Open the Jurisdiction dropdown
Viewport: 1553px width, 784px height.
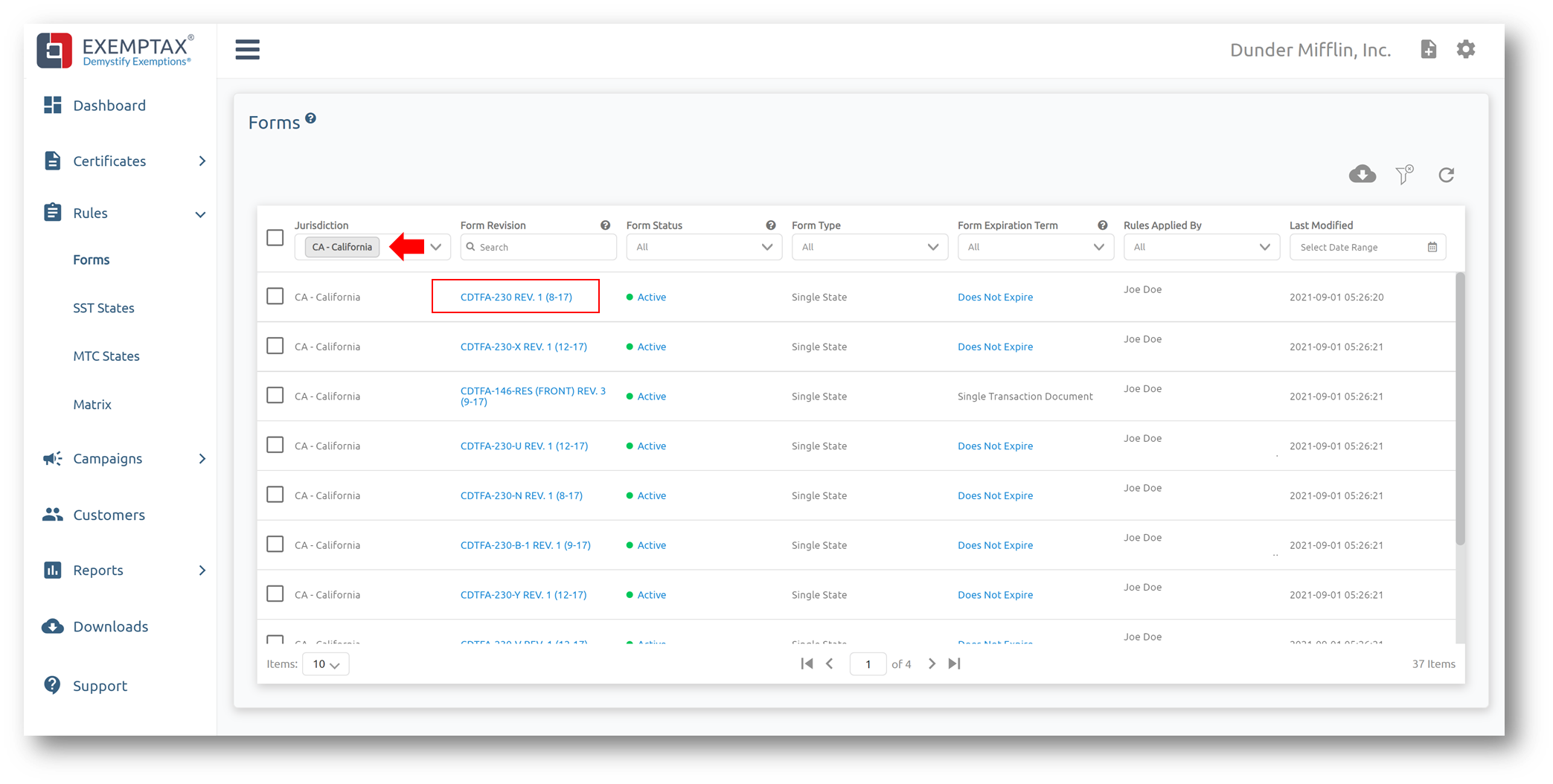pyautogui.click(x=436, y=246)
